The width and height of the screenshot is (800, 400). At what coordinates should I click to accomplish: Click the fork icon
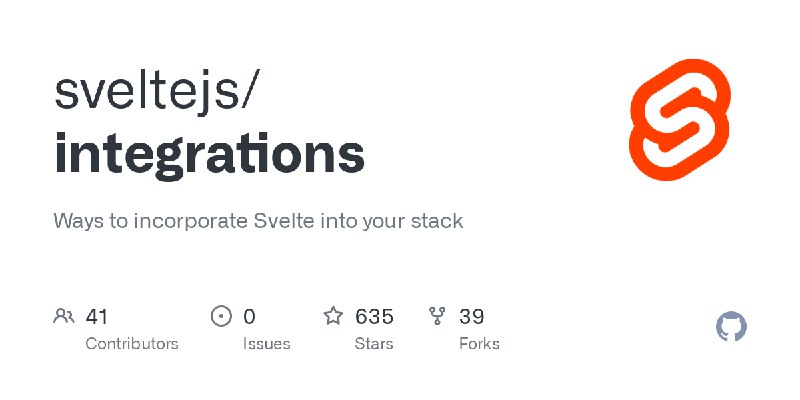[x=437, y=316]
